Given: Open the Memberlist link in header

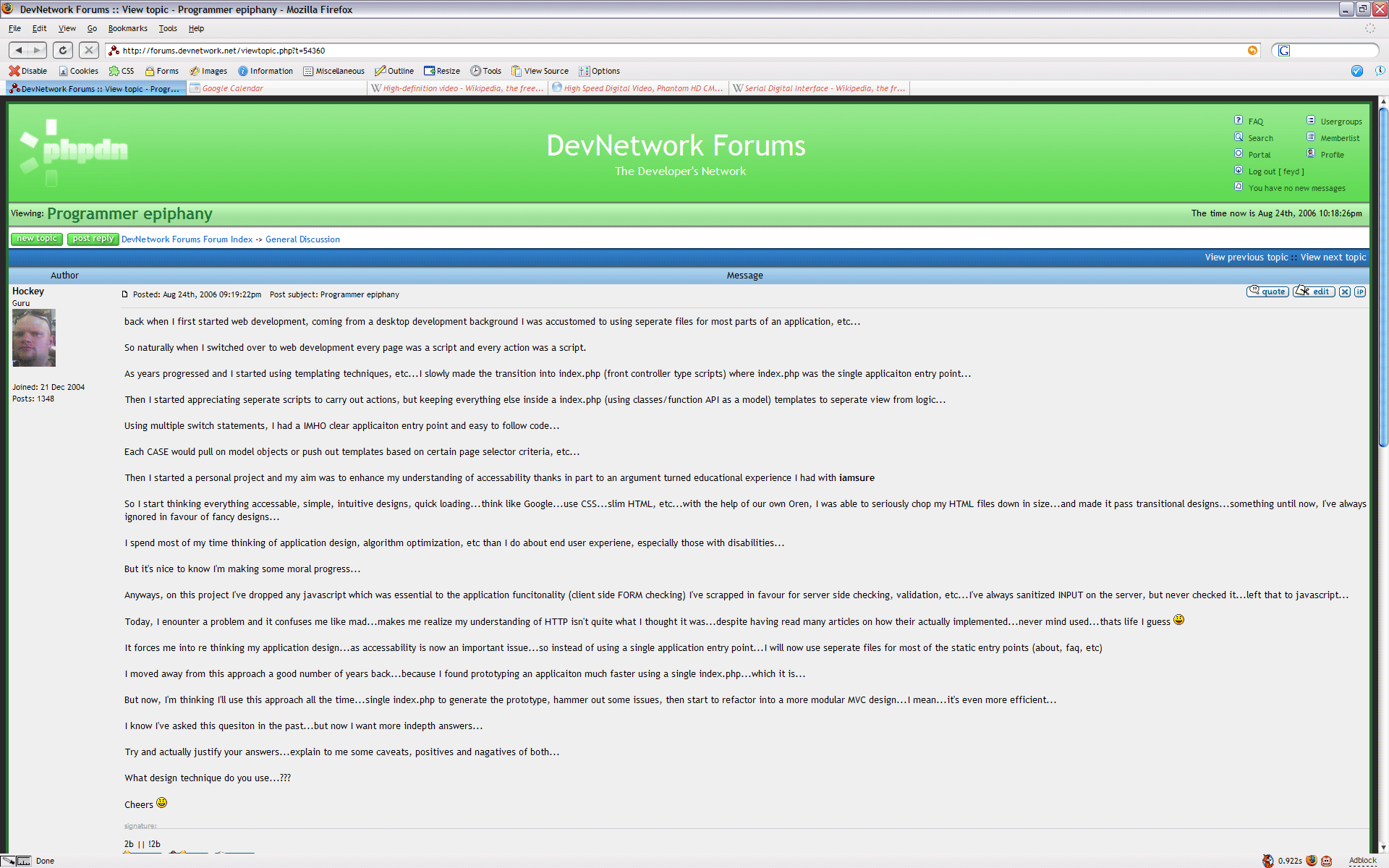Looking at the screenshot, I should point(1340,138).
